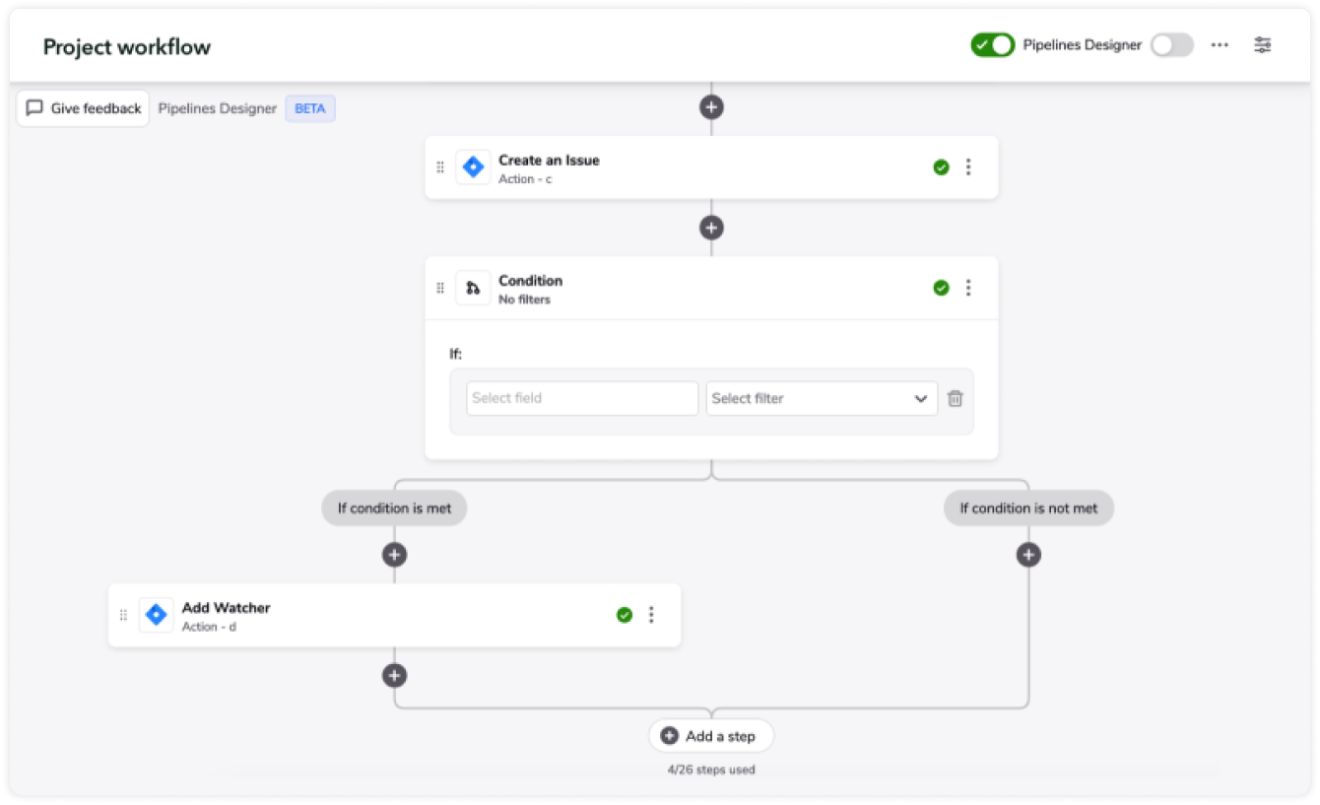The image size is (1320, 805).
Task: Click the green status check on Add Watcher
Action: (623, 614)
